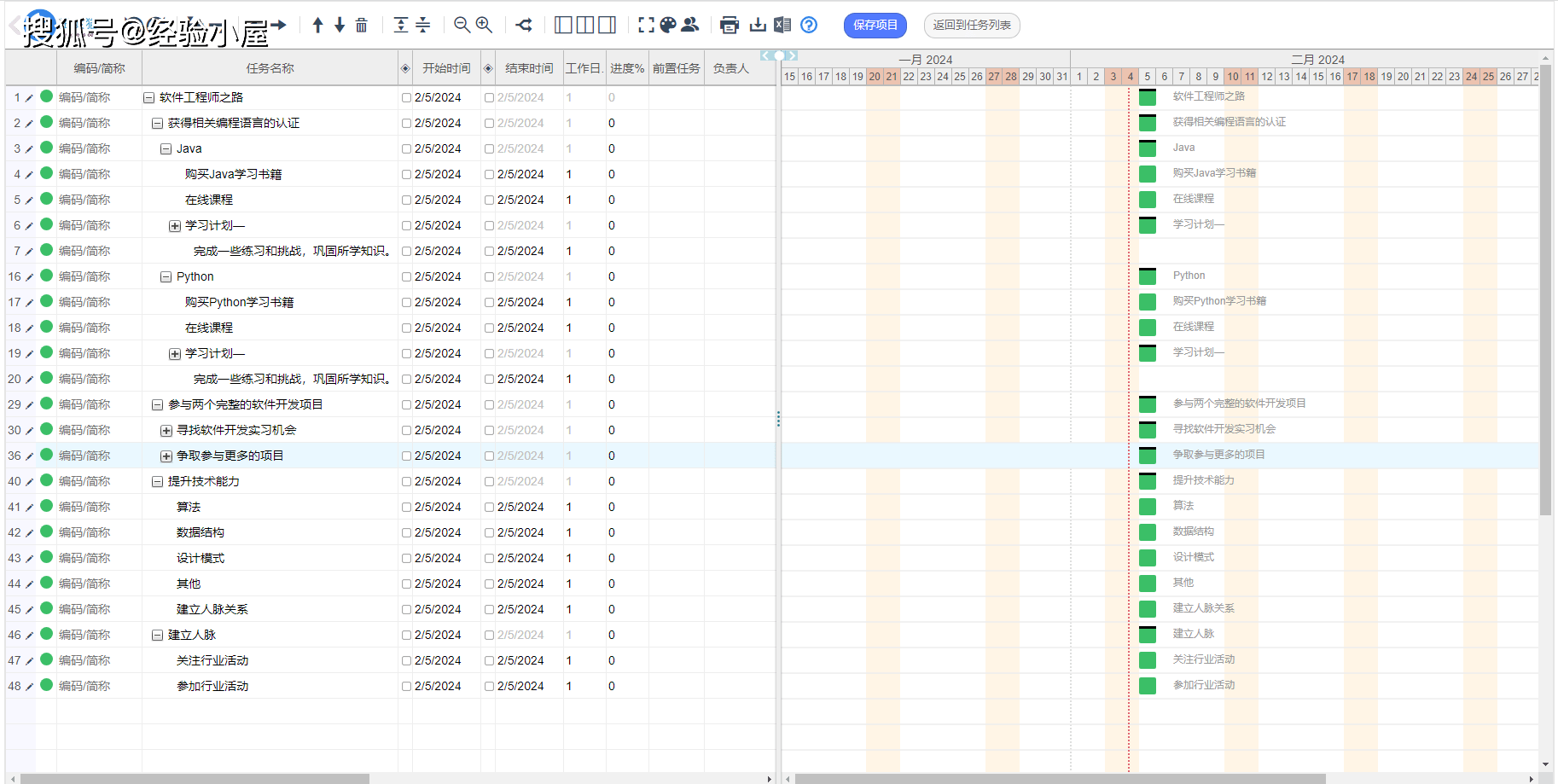1558x784 pixels.
Task: Click the indent right arrow icon
Action: click(x=278, y=25)
